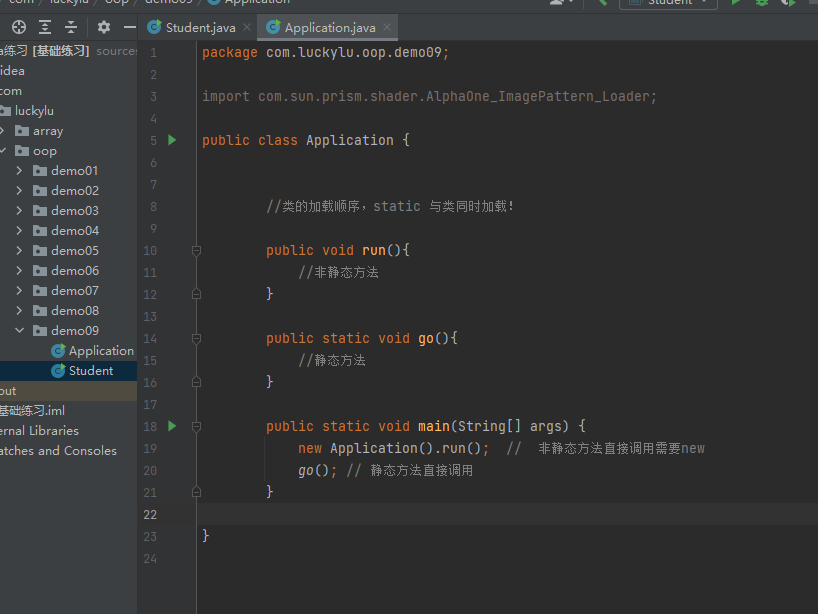Expand the demo01 folder
The height and width of the screenshot is (614, 818).
(20, 171)
